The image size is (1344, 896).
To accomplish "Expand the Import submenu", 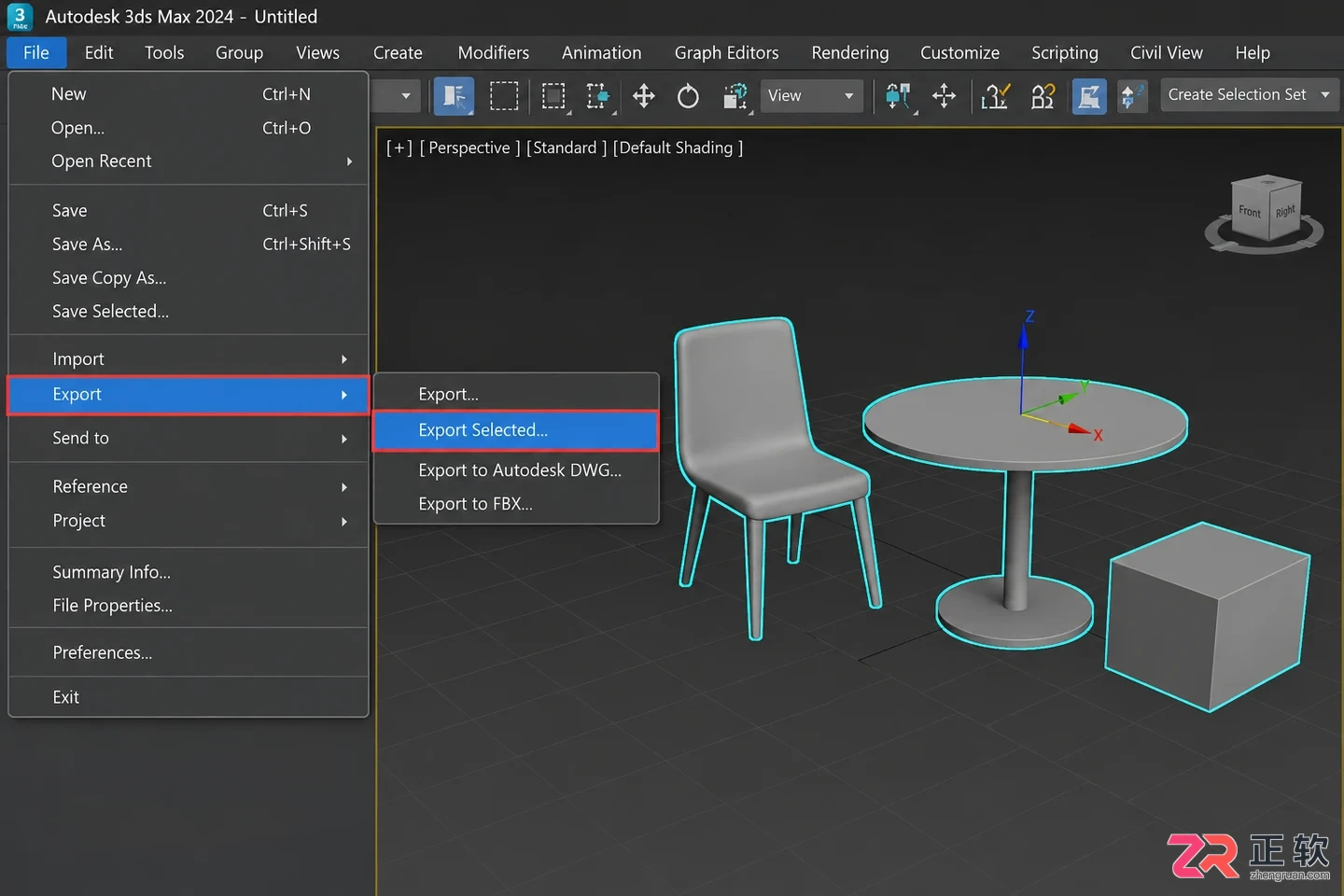I will [189, 359].
